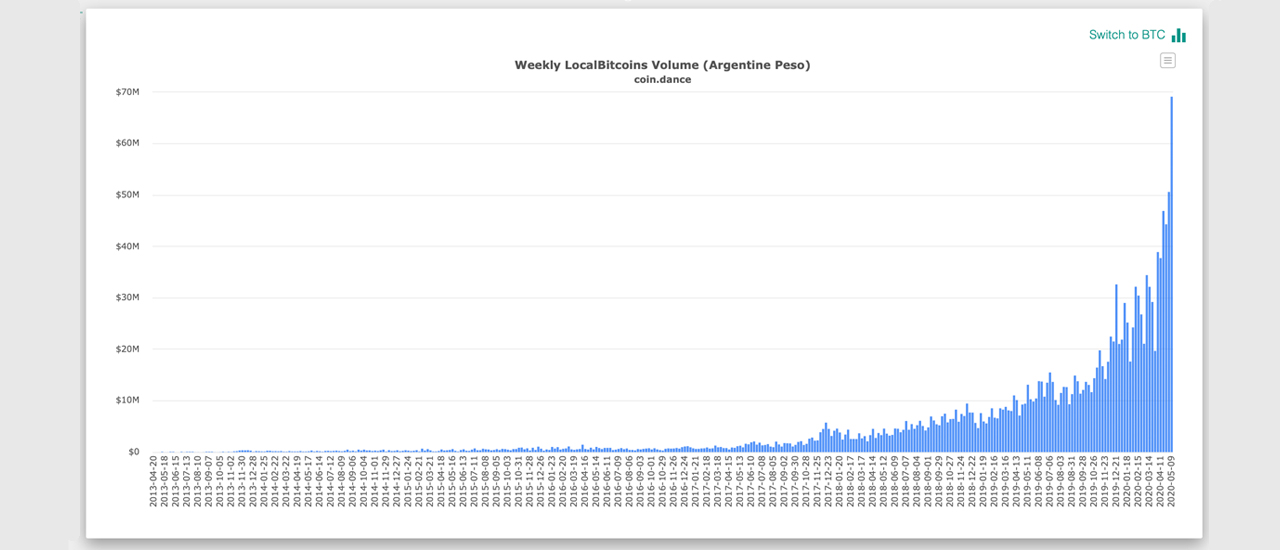Click the 2017-11-25 x-axis date label
The height and width of the screenshot is (550, 1280).
click(817, 482)
